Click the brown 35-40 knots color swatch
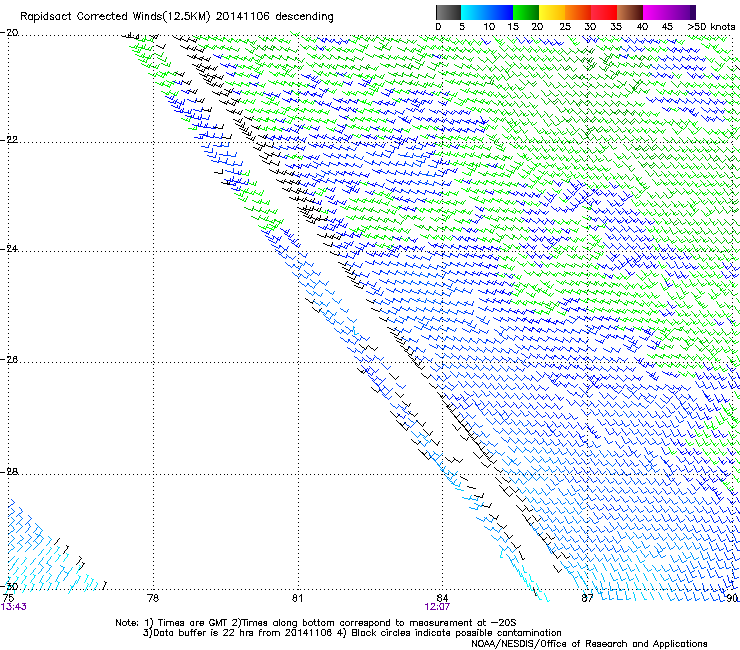The image size is (740, 650). coord(630,12)
